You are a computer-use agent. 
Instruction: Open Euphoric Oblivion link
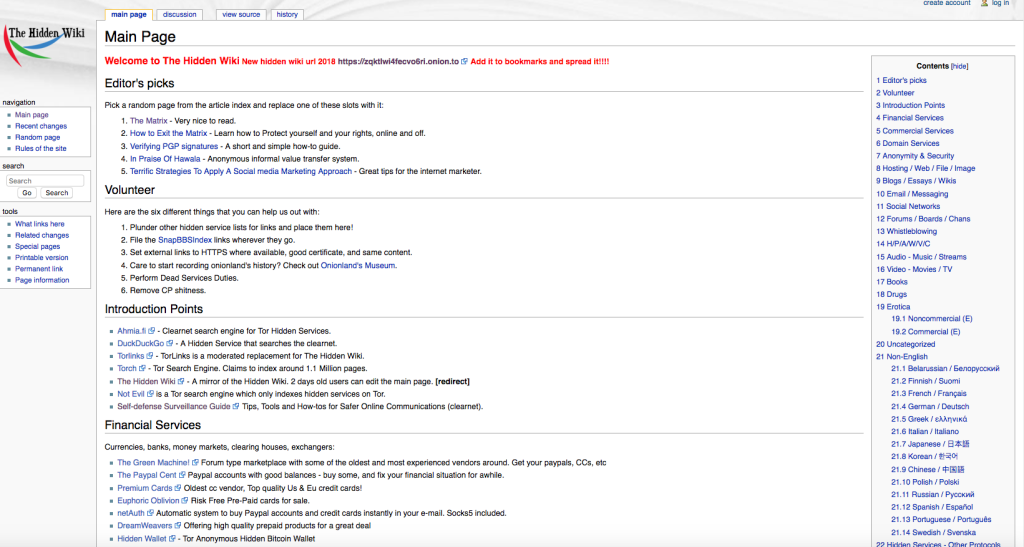(148, 501)
